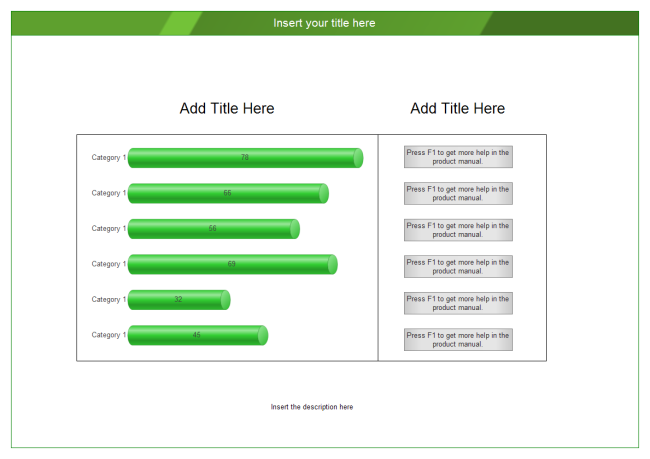The width and height of the screenshot is (650, 459).
Task: Select the green bar labeled 69
Action: [233, 264]
